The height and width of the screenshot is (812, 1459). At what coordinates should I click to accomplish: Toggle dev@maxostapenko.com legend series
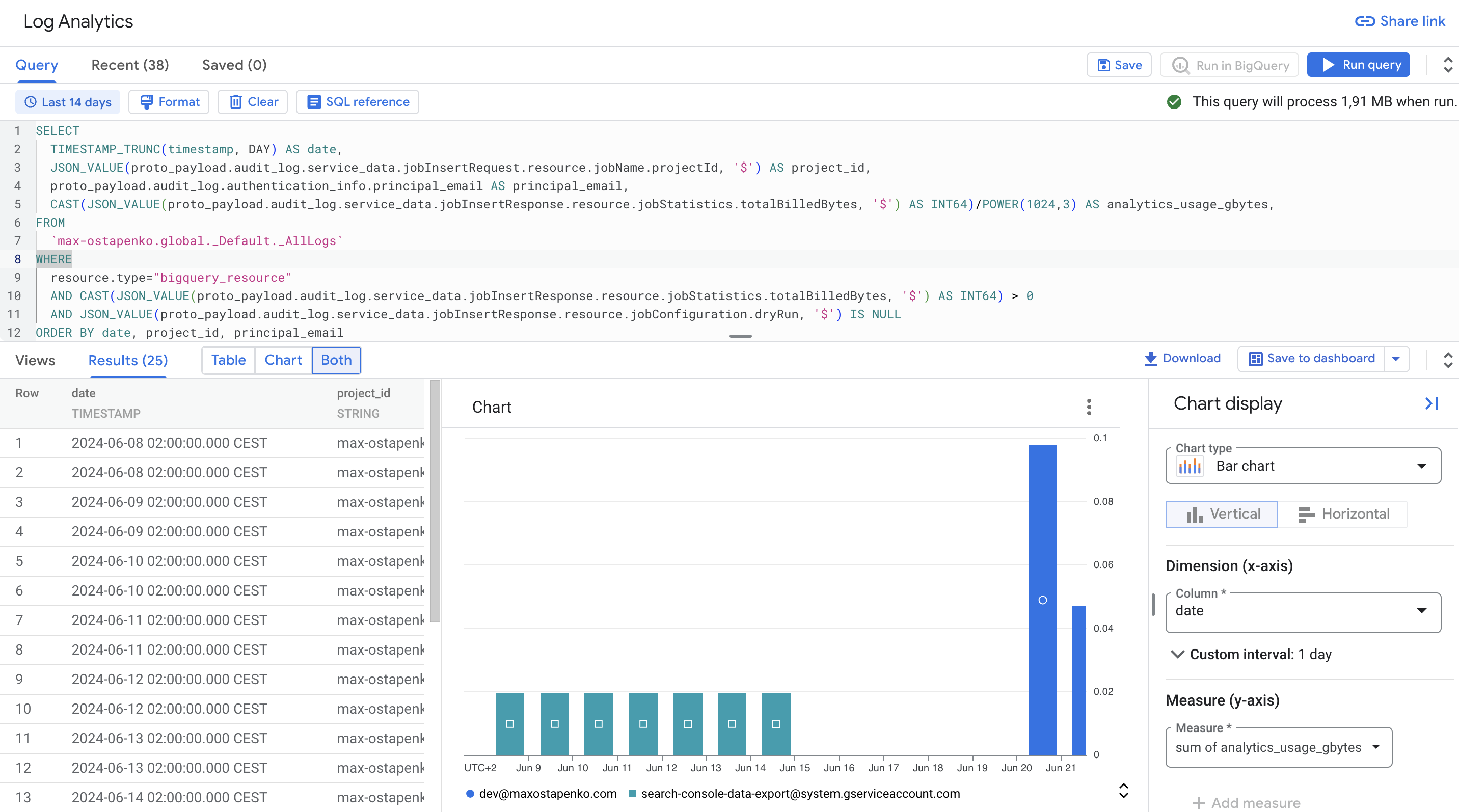click(x=542, y=794)
